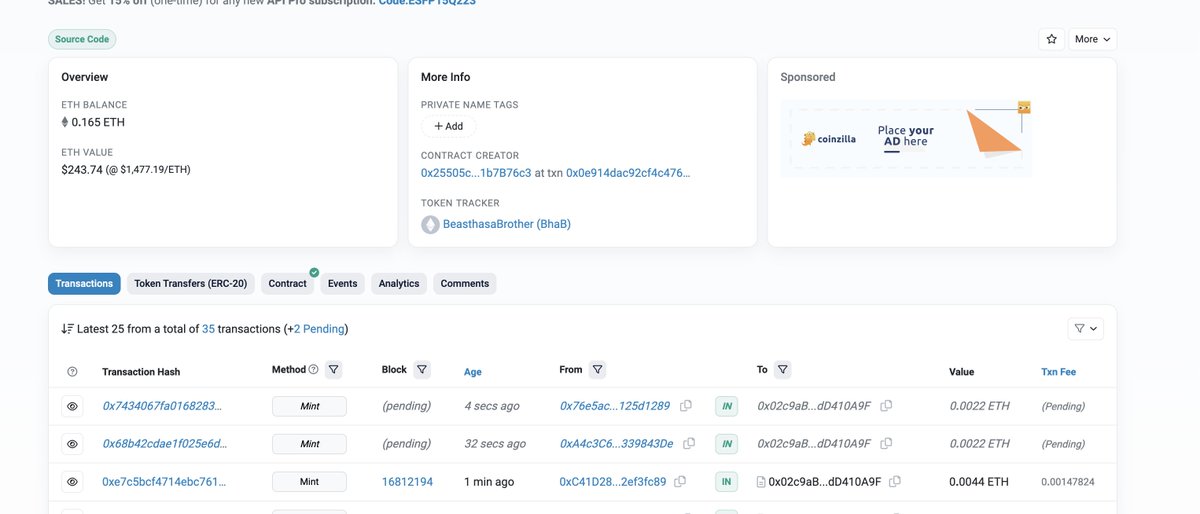The width and height of the screenshot is (1200, 514).
Task: Click the Source Code badge
Action: pyautogui.click(x=82, y=39)
